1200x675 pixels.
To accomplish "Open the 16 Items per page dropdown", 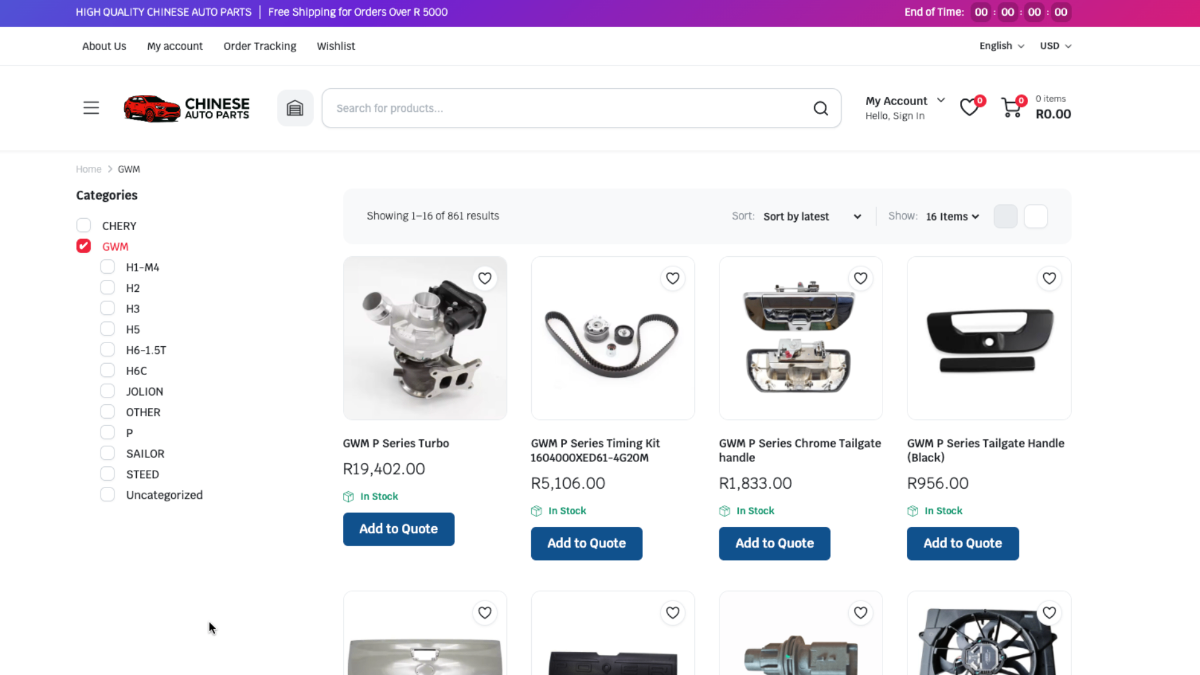I will tap(951, 216).
